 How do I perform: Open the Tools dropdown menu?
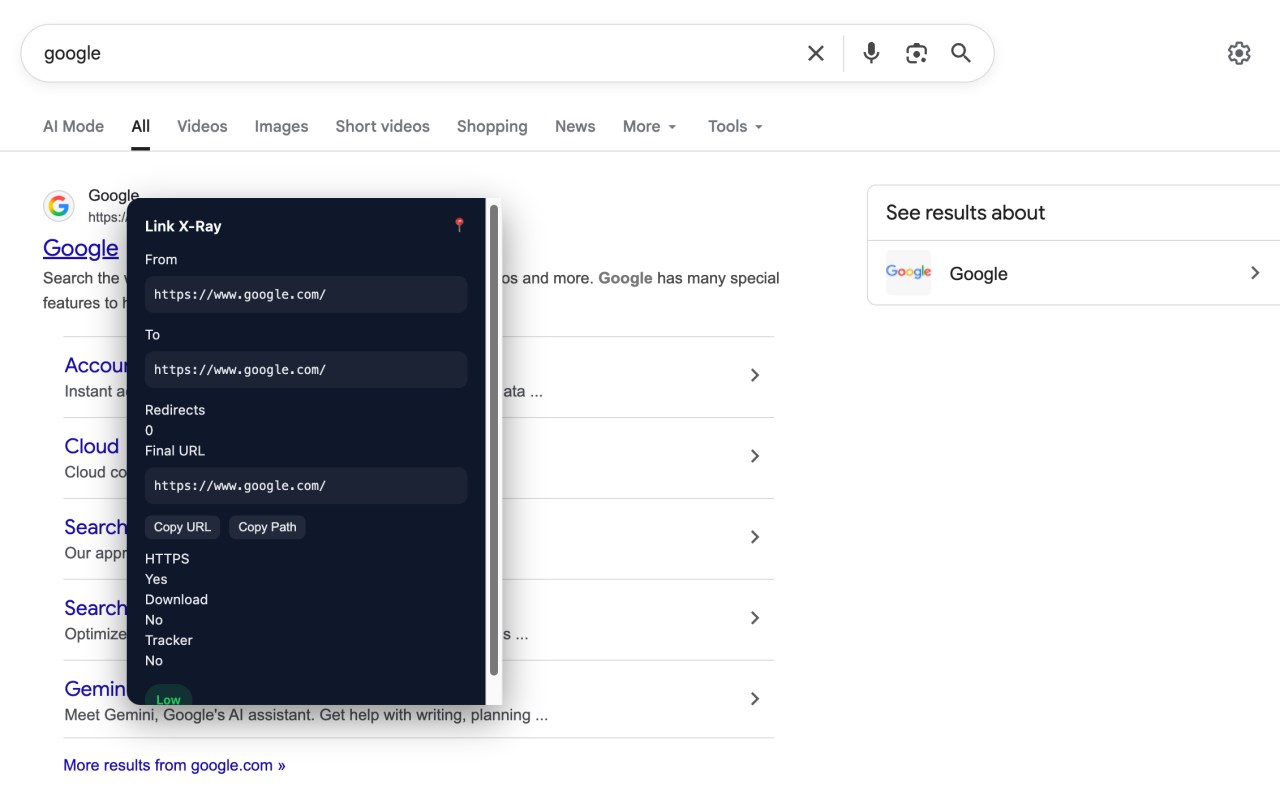[x=735, y=127]
